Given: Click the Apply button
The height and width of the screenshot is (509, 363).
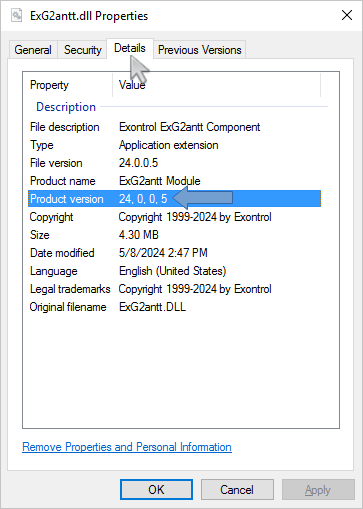Looking at the screenshot, I should (318, 490).
